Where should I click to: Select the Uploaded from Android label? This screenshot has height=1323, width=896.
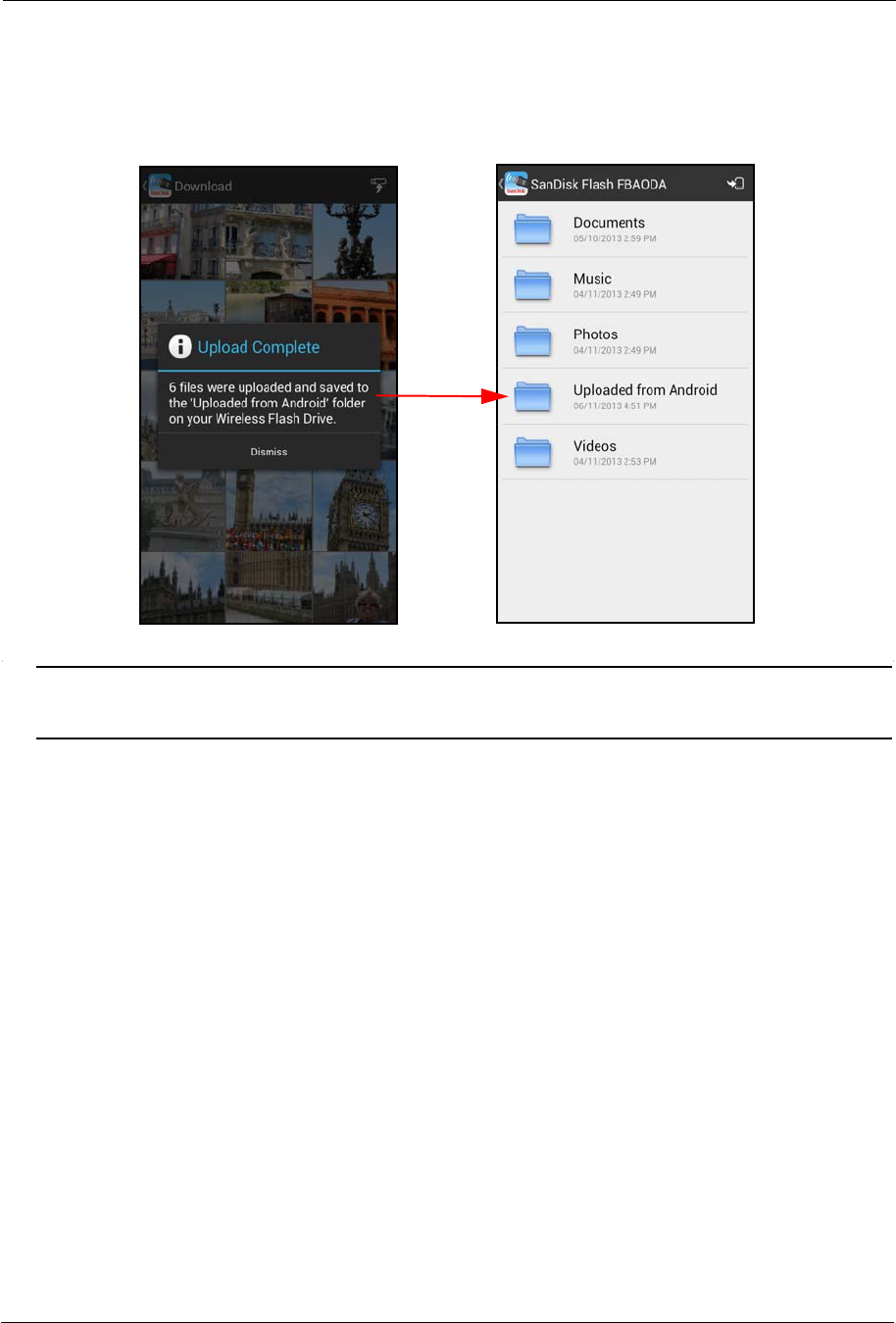645,390
